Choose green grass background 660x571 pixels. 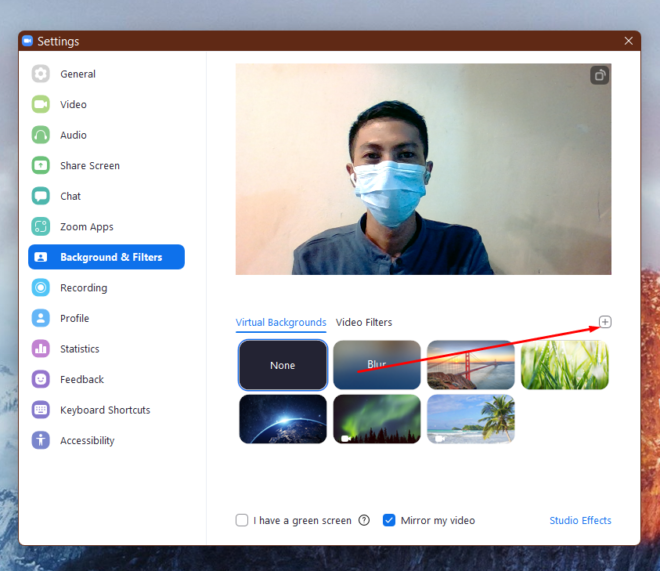click(564, 365)
